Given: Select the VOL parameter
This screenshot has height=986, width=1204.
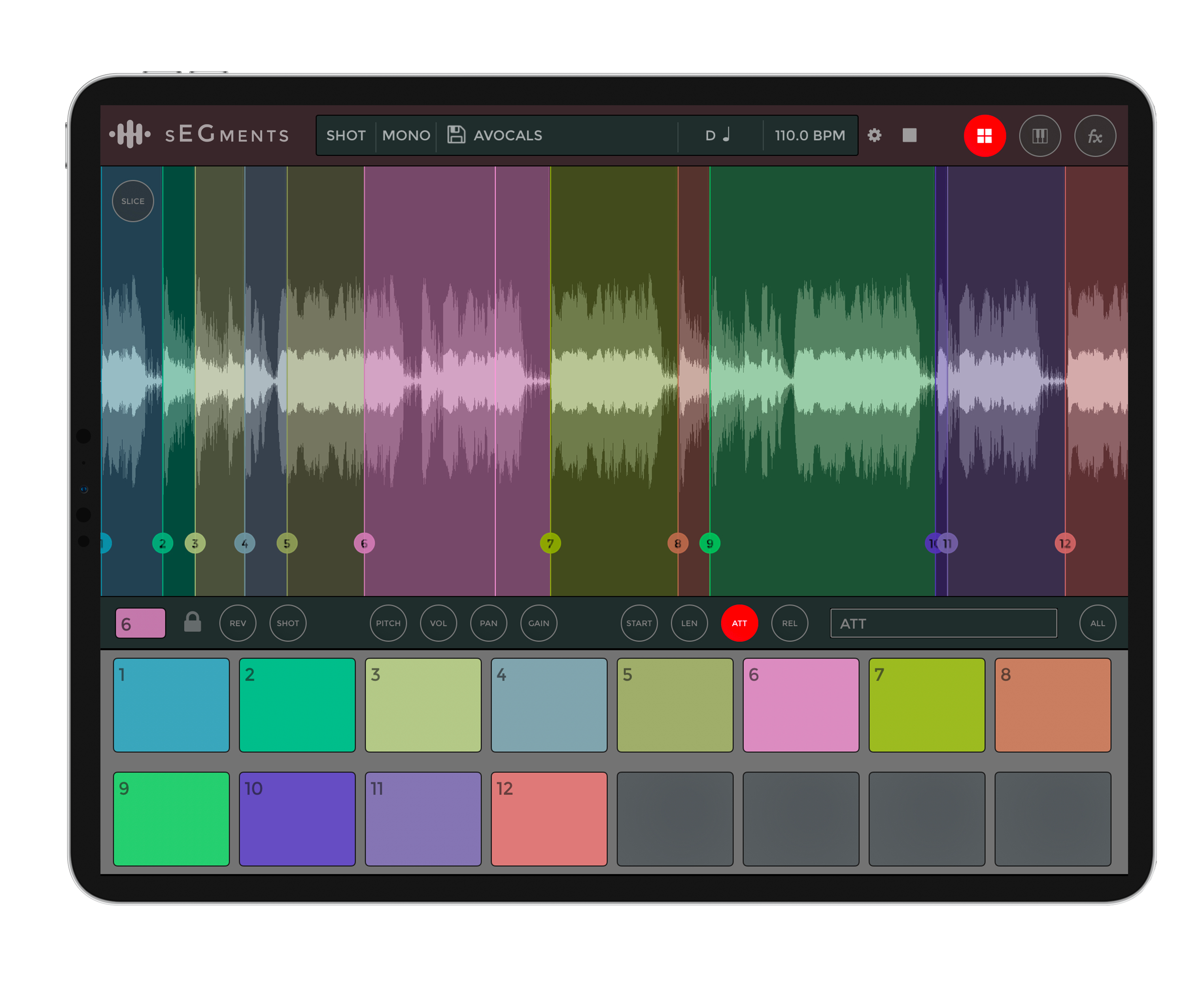Looking at the screenshot, I should [x=438, y=623].
